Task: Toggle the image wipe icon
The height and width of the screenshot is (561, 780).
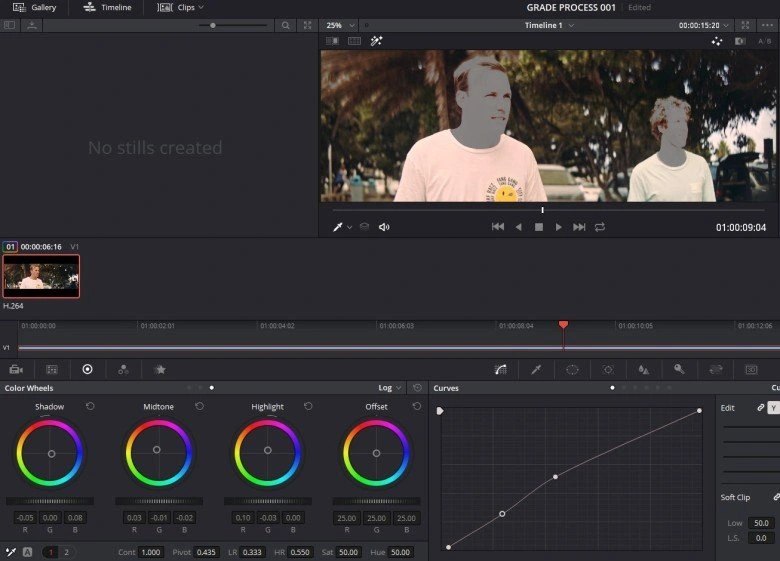Action: click(332, 41)
